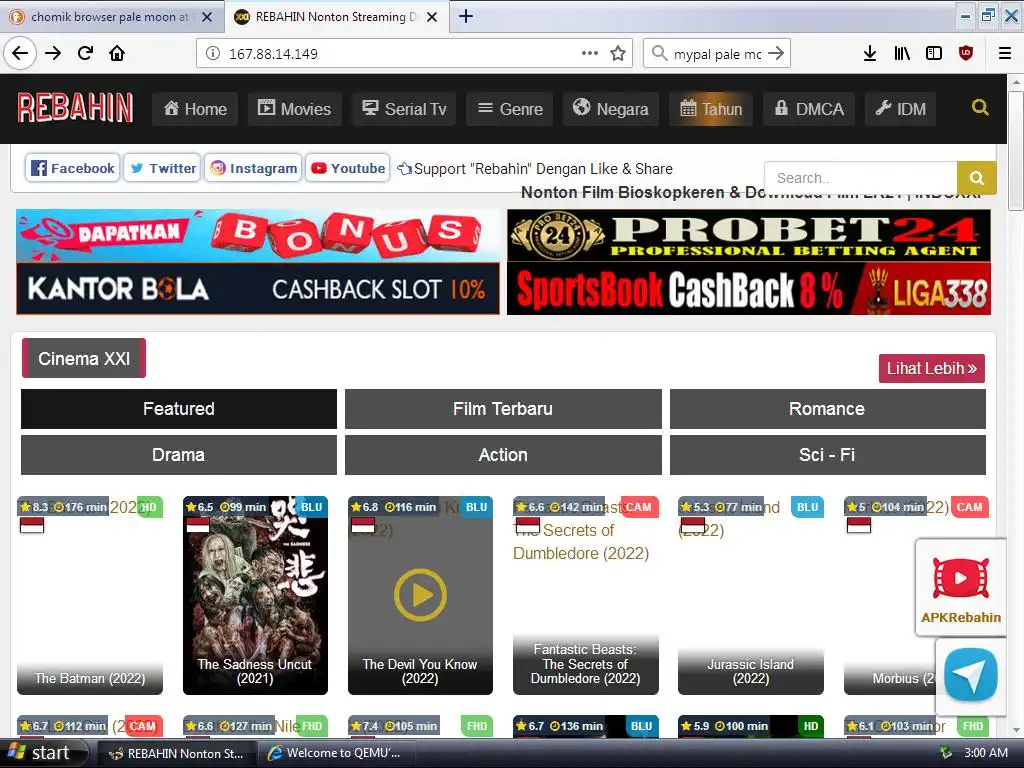Select the Featured tab
This screenshot has height=768, width=1024.
[x=179, y=409]
